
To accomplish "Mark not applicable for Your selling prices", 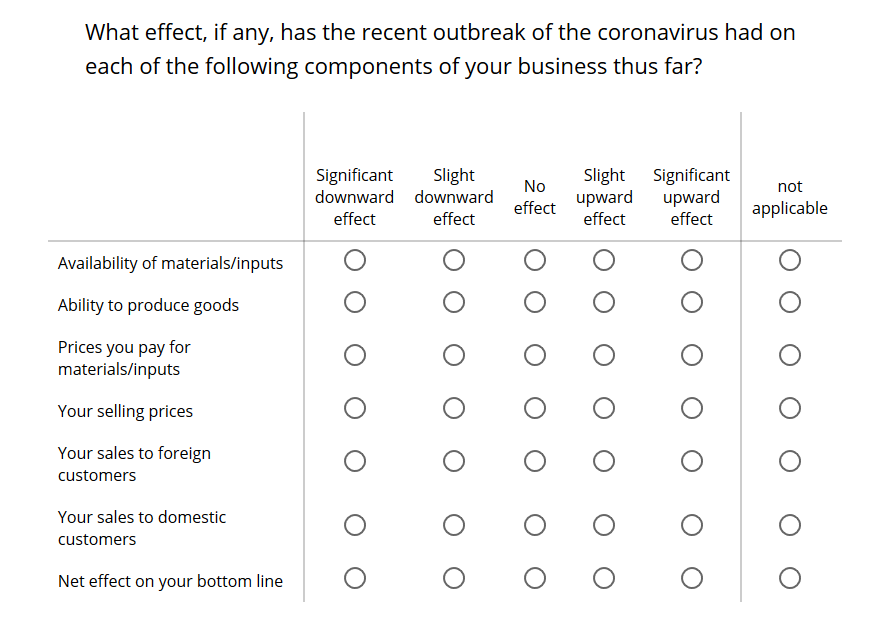I will point(790,408).
